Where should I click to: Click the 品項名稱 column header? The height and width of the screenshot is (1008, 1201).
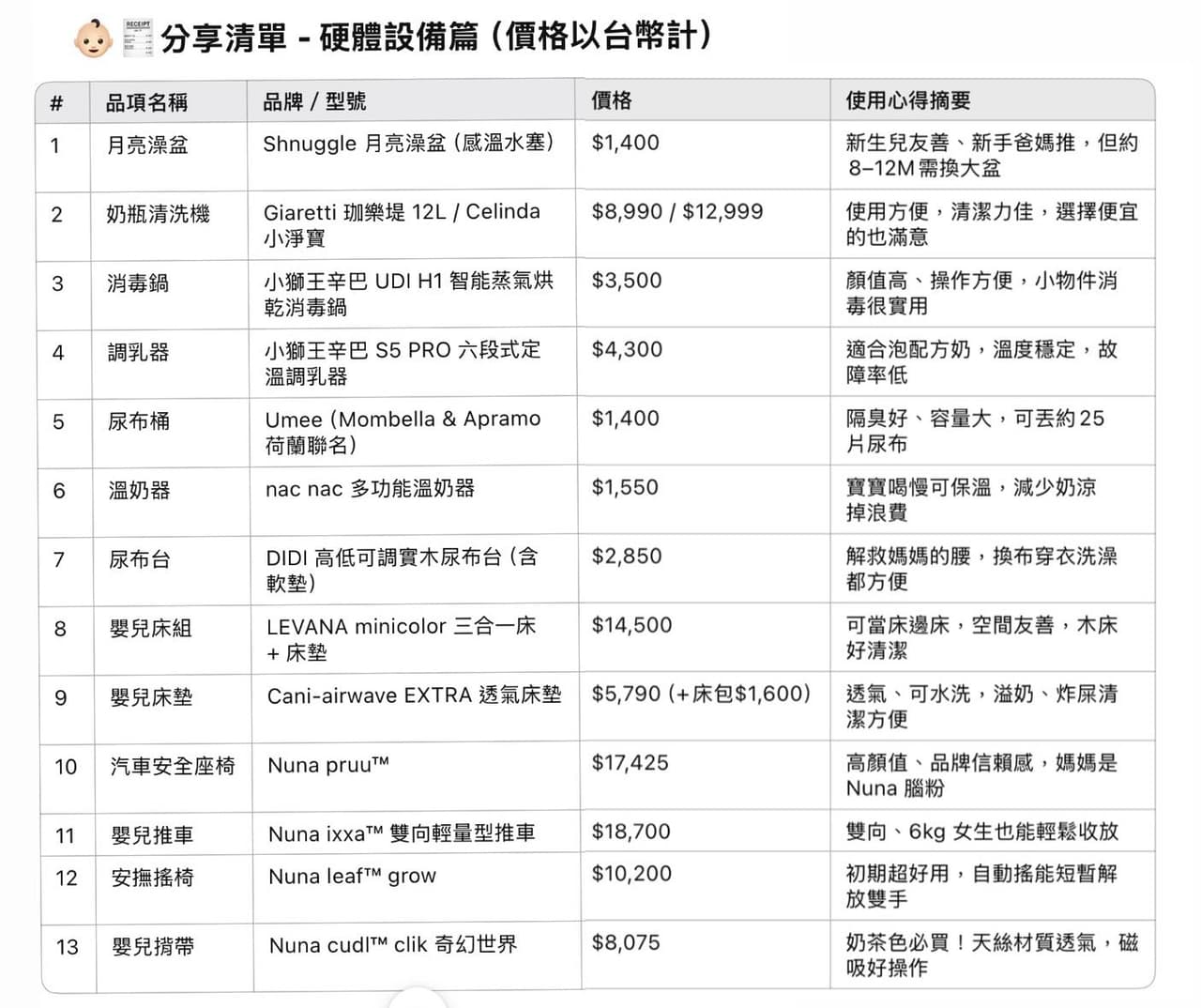(146, 101)
